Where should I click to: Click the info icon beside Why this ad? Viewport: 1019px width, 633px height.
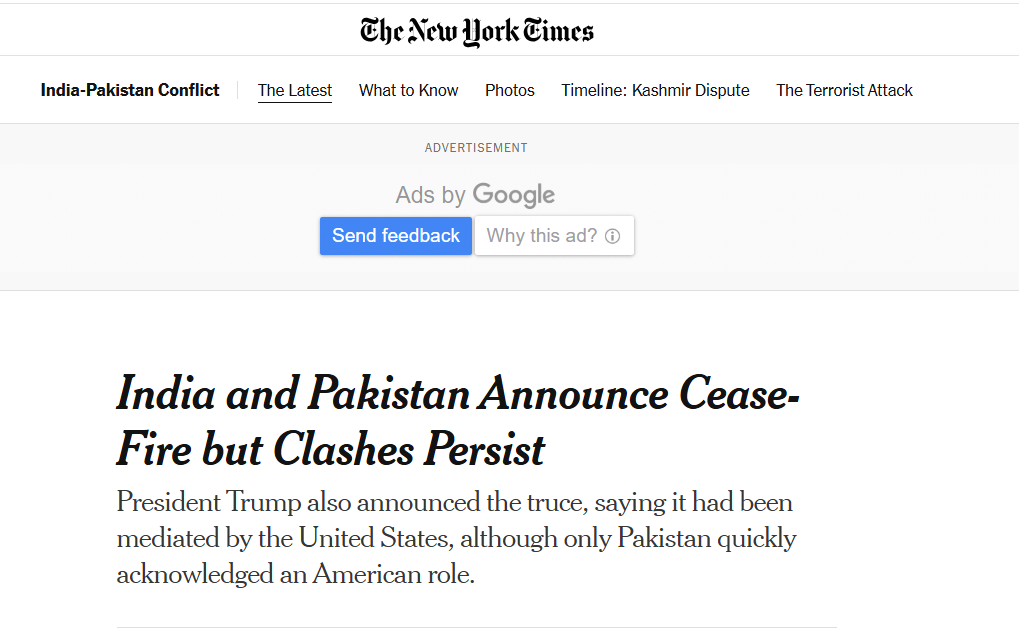[613, 237]
